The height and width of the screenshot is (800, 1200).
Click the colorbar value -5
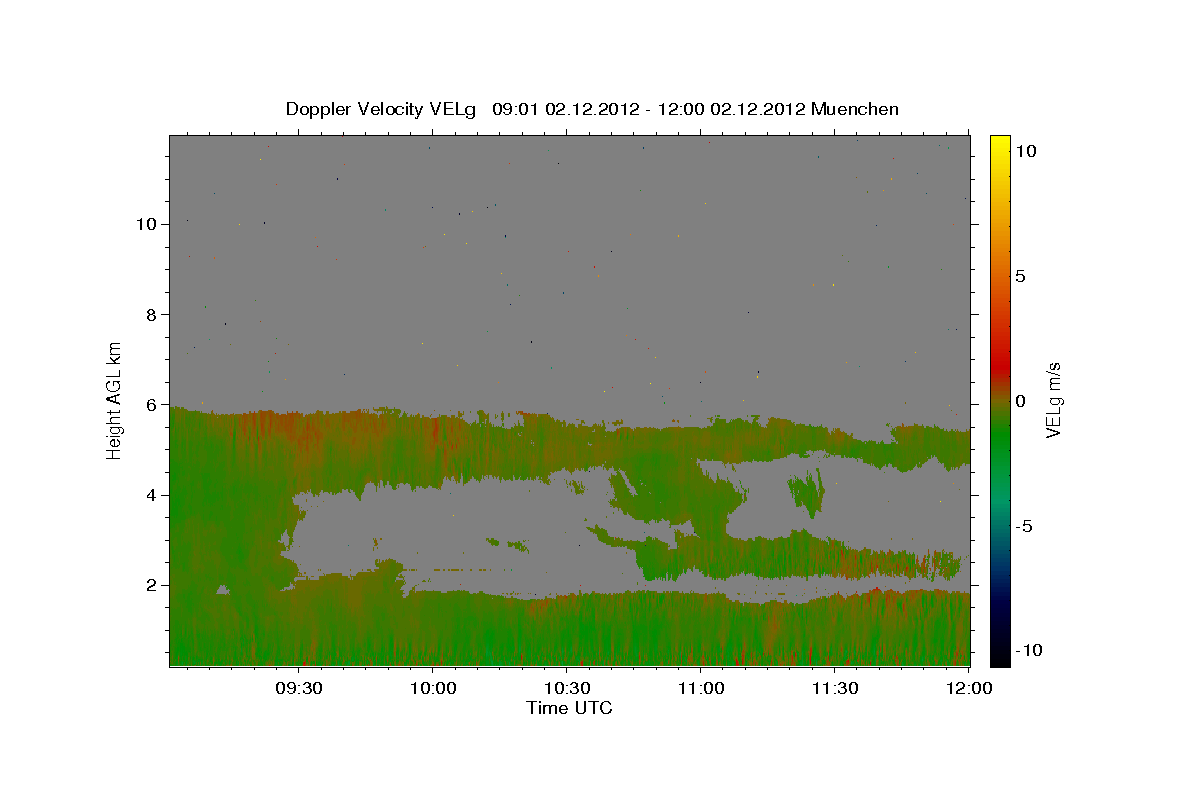click(x=1024, y=526)
